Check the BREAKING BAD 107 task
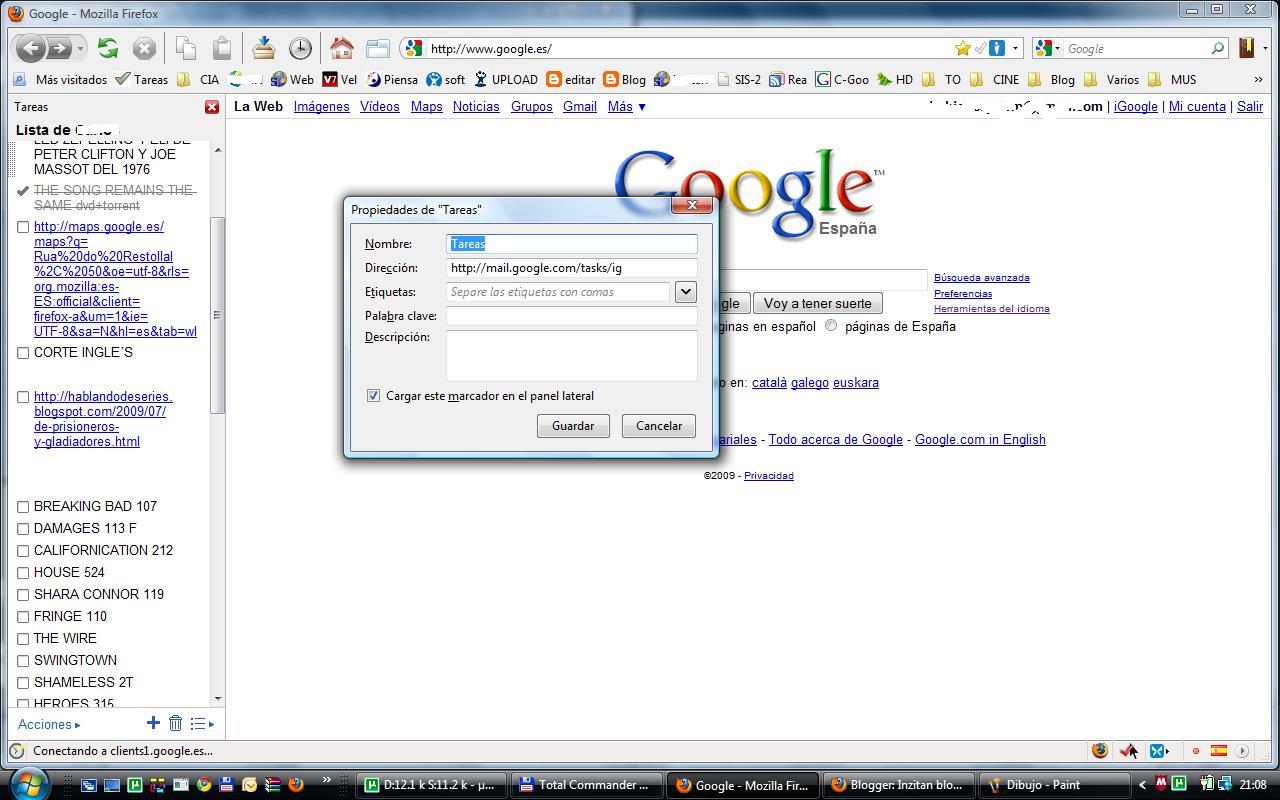 click(x=23, y=507)
